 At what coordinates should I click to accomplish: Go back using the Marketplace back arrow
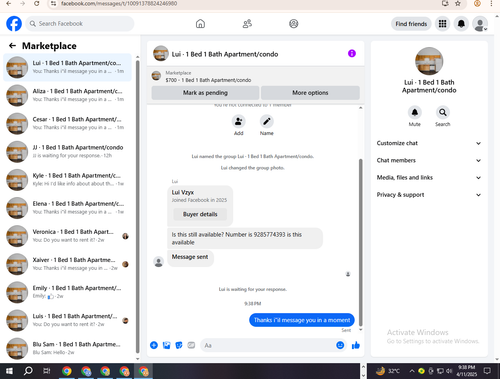pos(13,46)
